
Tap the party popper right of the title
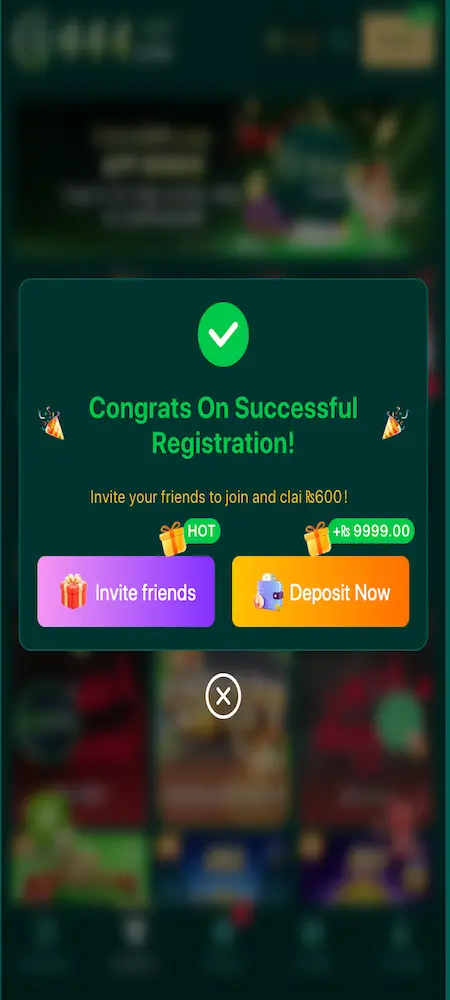[x=395, y=423]
